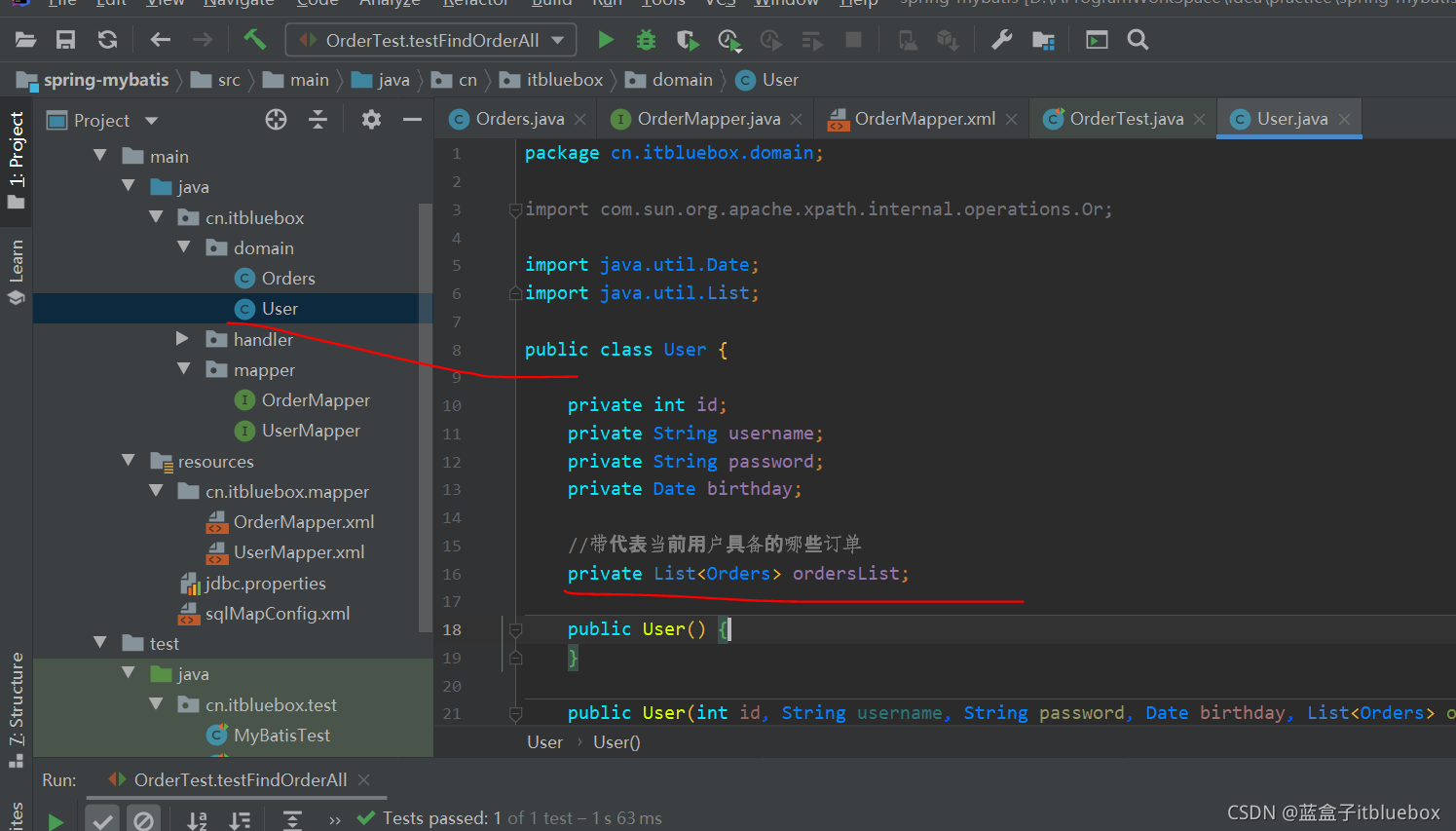Screen dimensions: 1456x831
Task: Collapse all in Project panel
Action: [317, 120]
